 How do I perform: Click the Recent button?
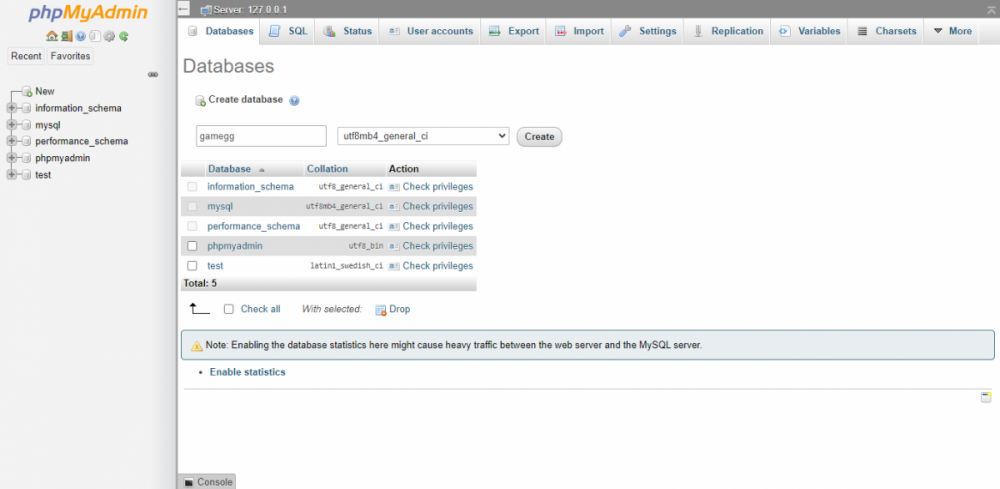coord(26,56)
